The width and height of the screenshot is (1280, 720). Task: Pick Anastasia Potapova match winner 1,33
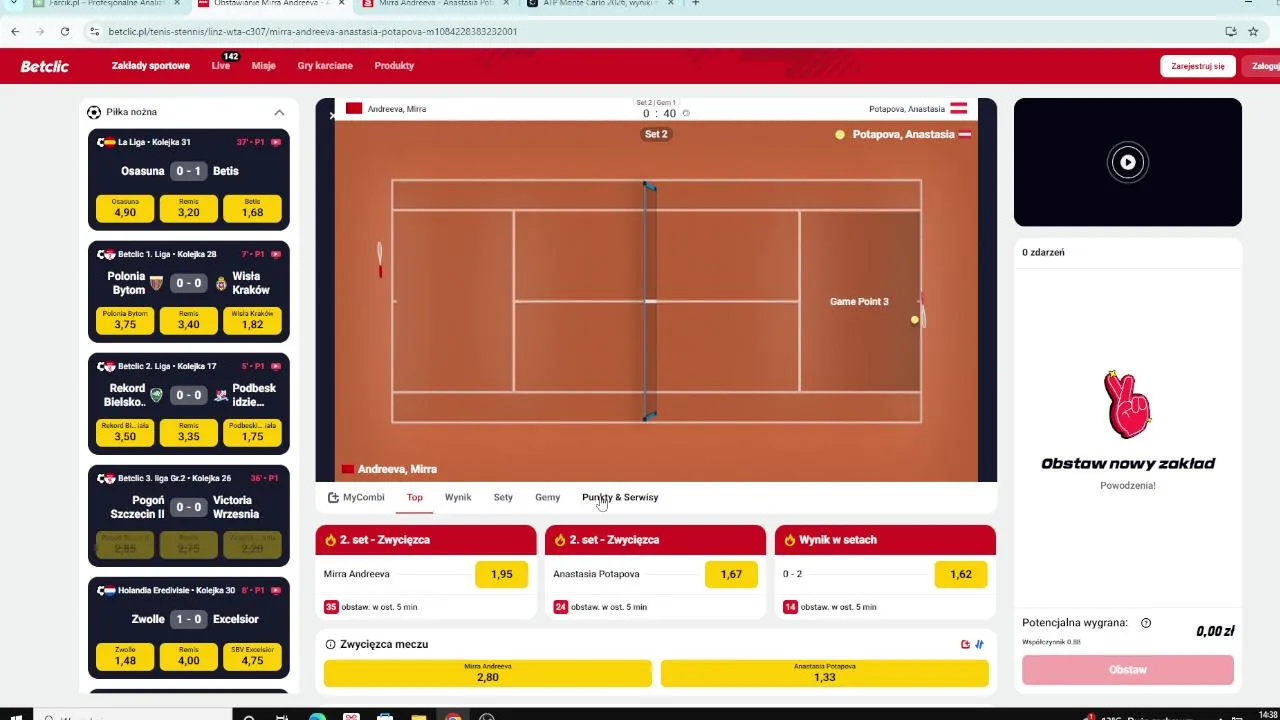click(x=825, y=673)
